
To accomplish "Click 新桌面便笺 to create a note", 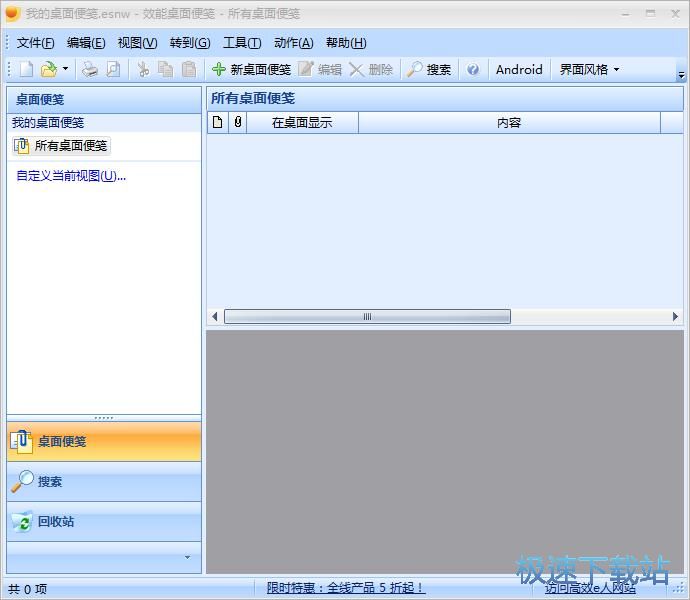I will (x=251, y=69).
